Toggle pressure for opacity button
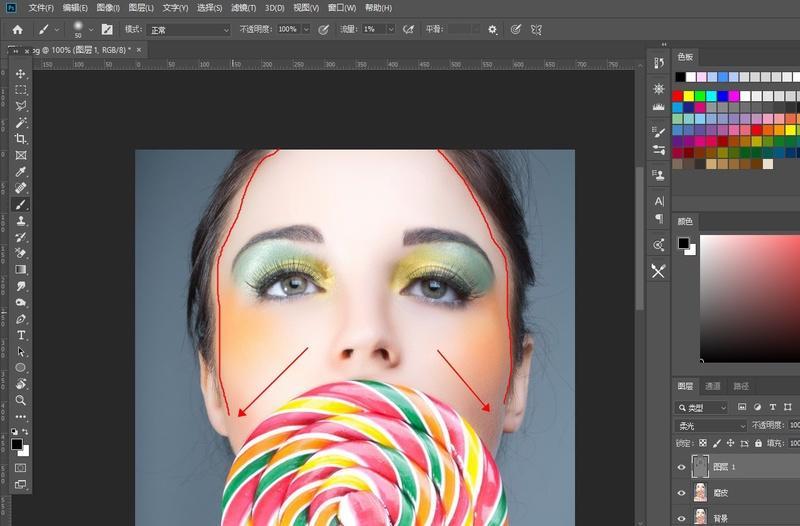 pos(323,30)
